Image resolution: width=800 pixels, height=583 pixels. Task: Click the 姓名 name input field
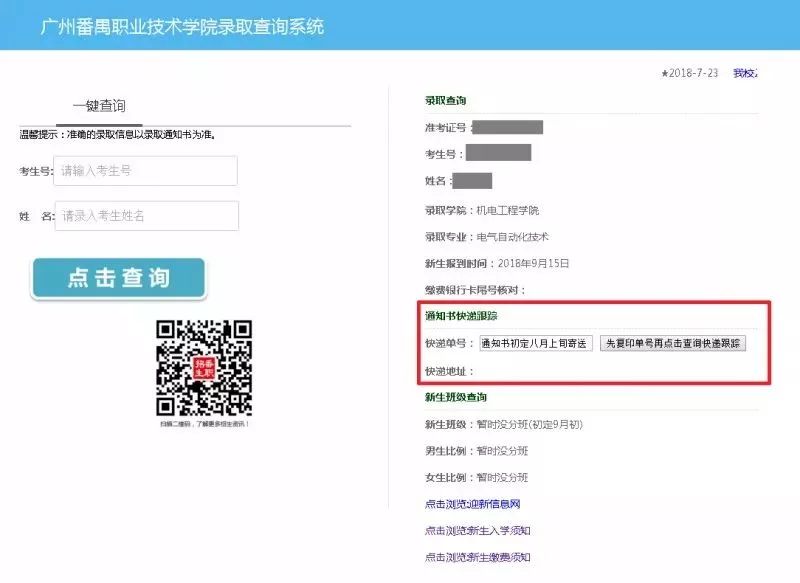pos(150,216)
